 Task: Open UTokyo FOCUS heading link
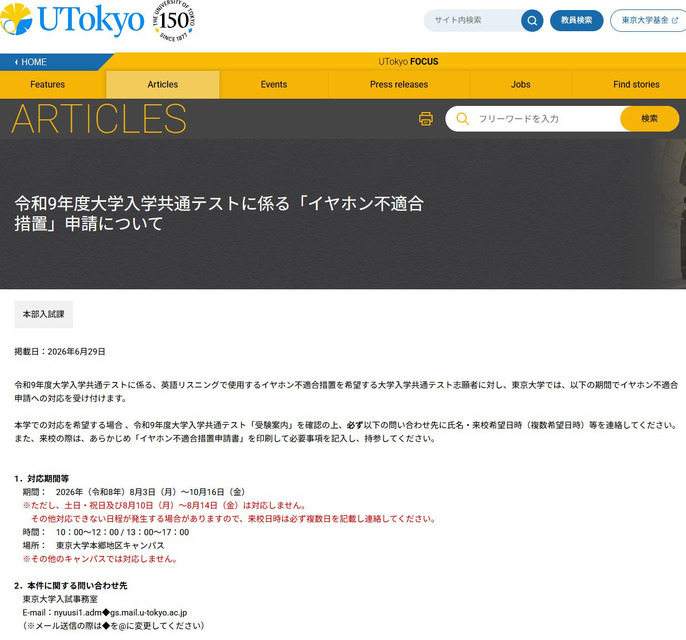tap(408, 62)
